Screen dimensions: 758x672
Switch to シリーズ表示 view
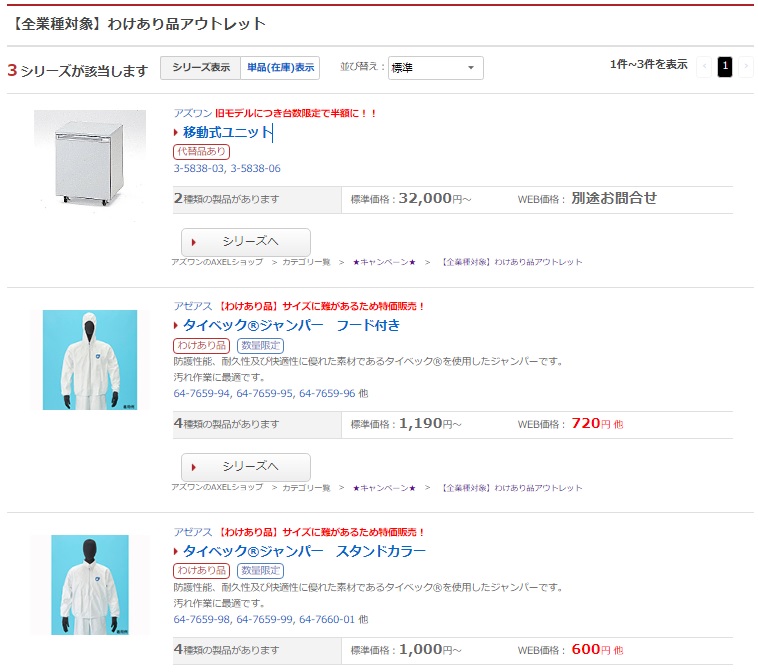201,68
